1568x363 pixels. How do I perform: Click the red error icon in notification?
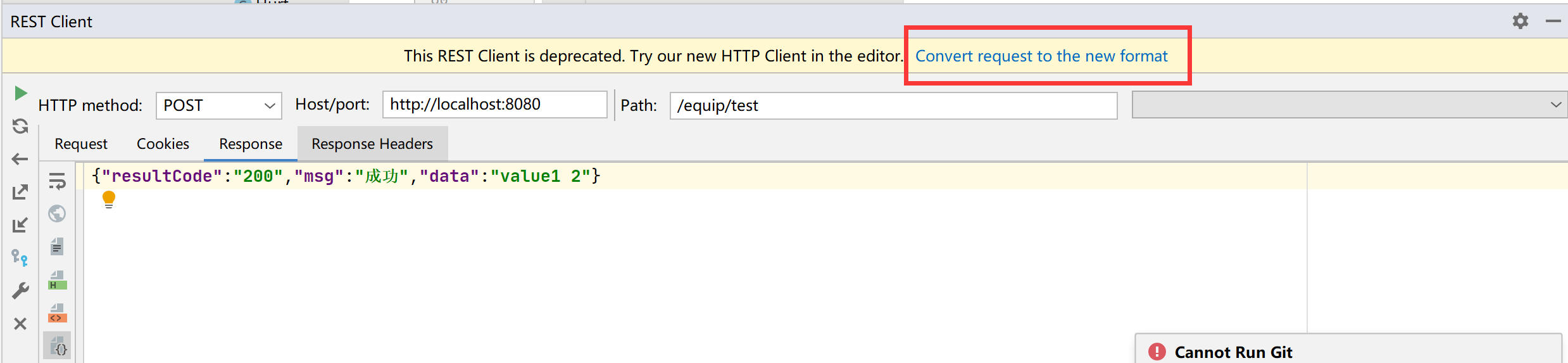click(1157, 352)
